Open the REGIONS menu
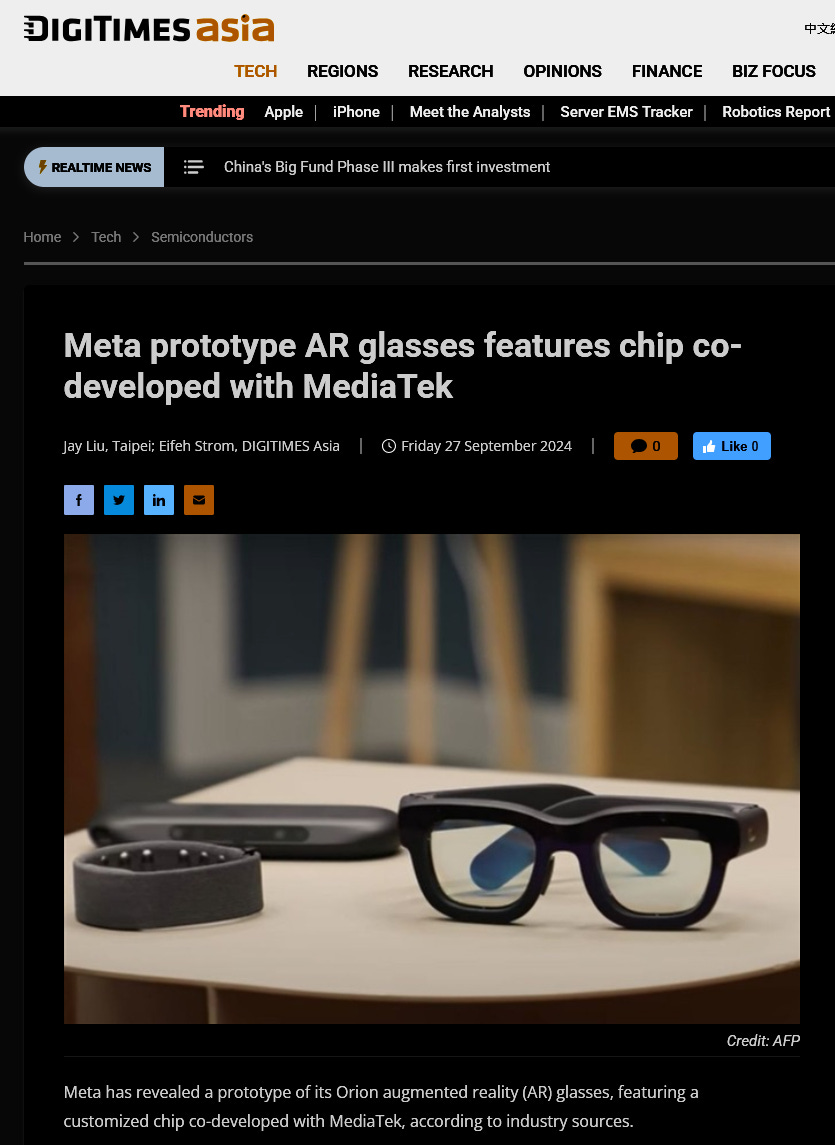Screen dimensions: 835x1145 [343, 71]
